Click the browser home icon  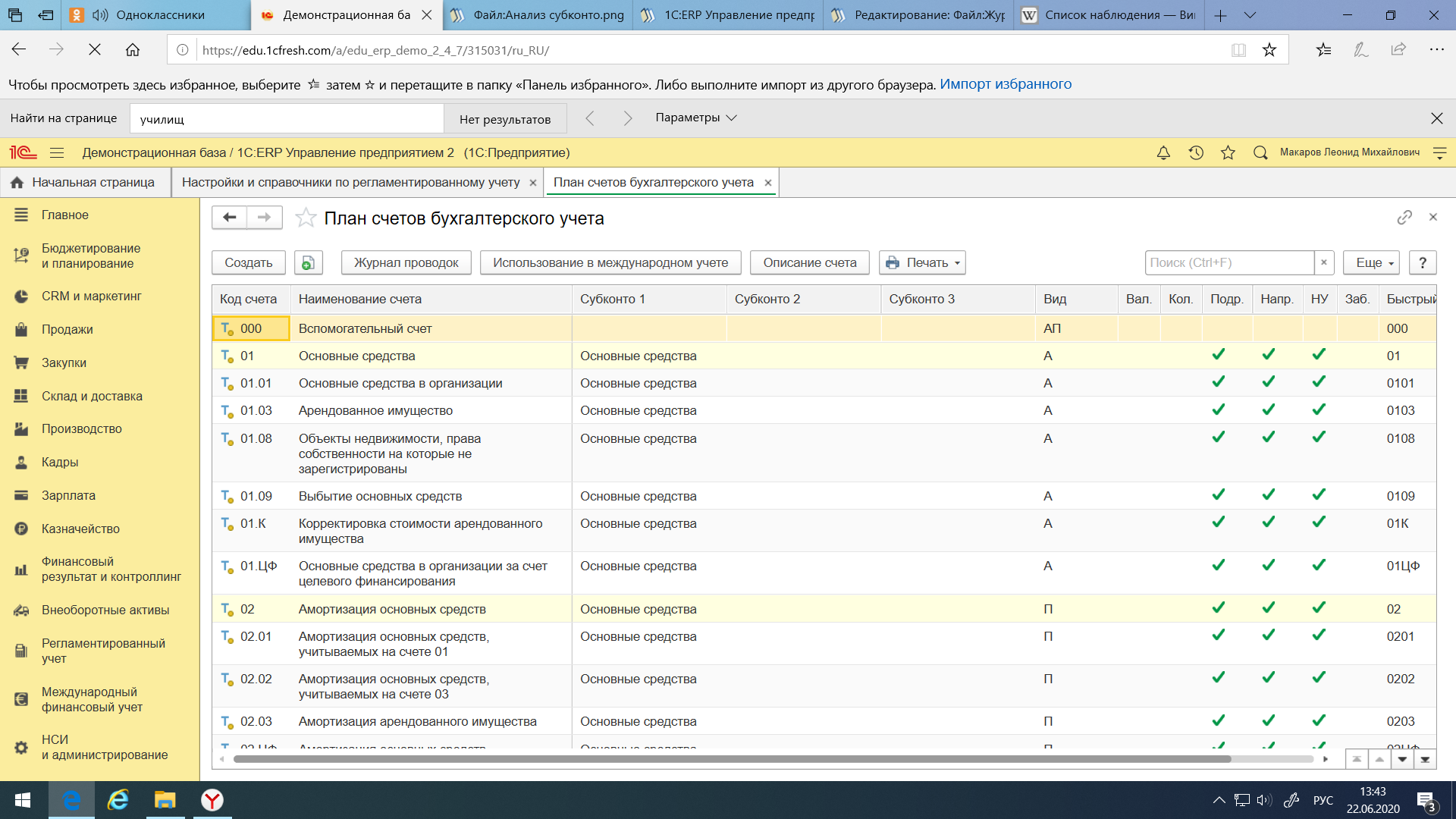133,50
